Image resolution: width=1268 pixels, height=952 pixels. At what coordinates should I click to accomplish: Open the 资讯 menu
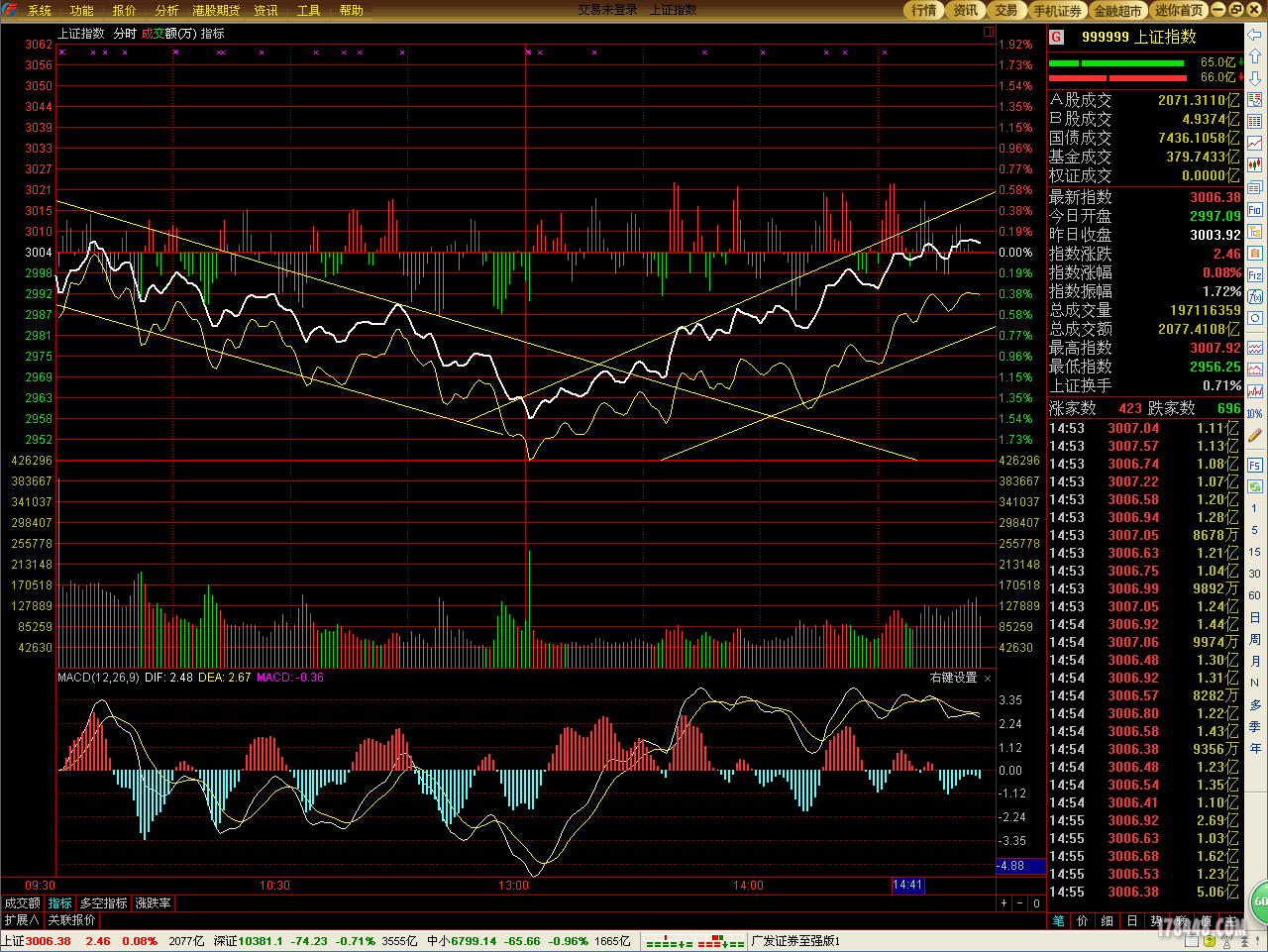click(265, 10)
